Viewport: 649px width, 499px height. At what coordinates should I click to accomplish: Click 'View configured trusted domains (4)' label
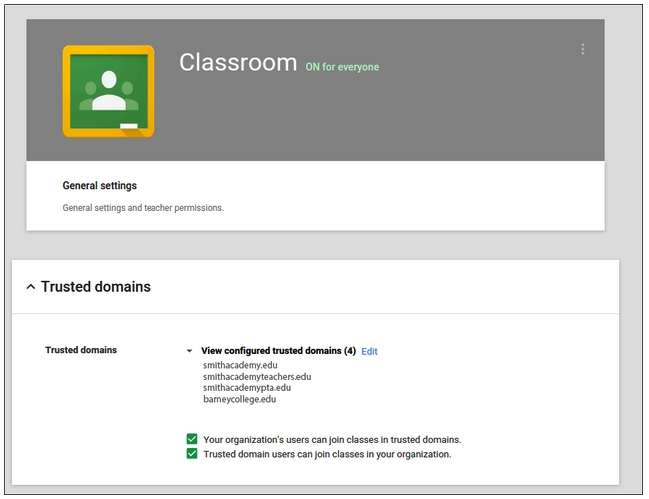coord(279,351)
